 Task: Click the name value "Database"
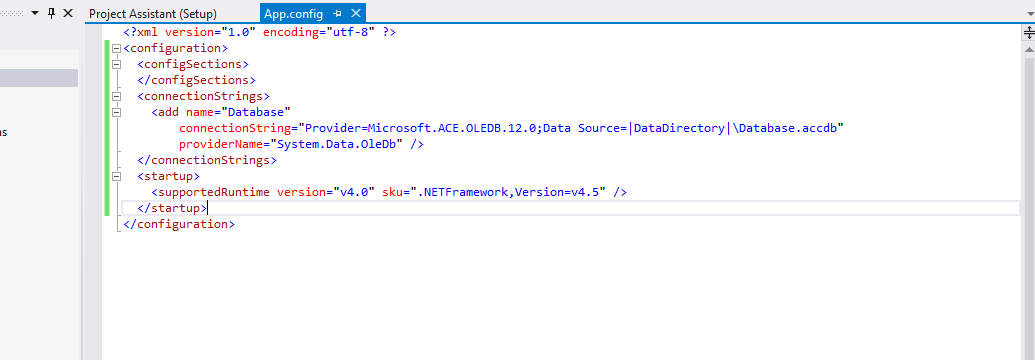tap(256, 112)
